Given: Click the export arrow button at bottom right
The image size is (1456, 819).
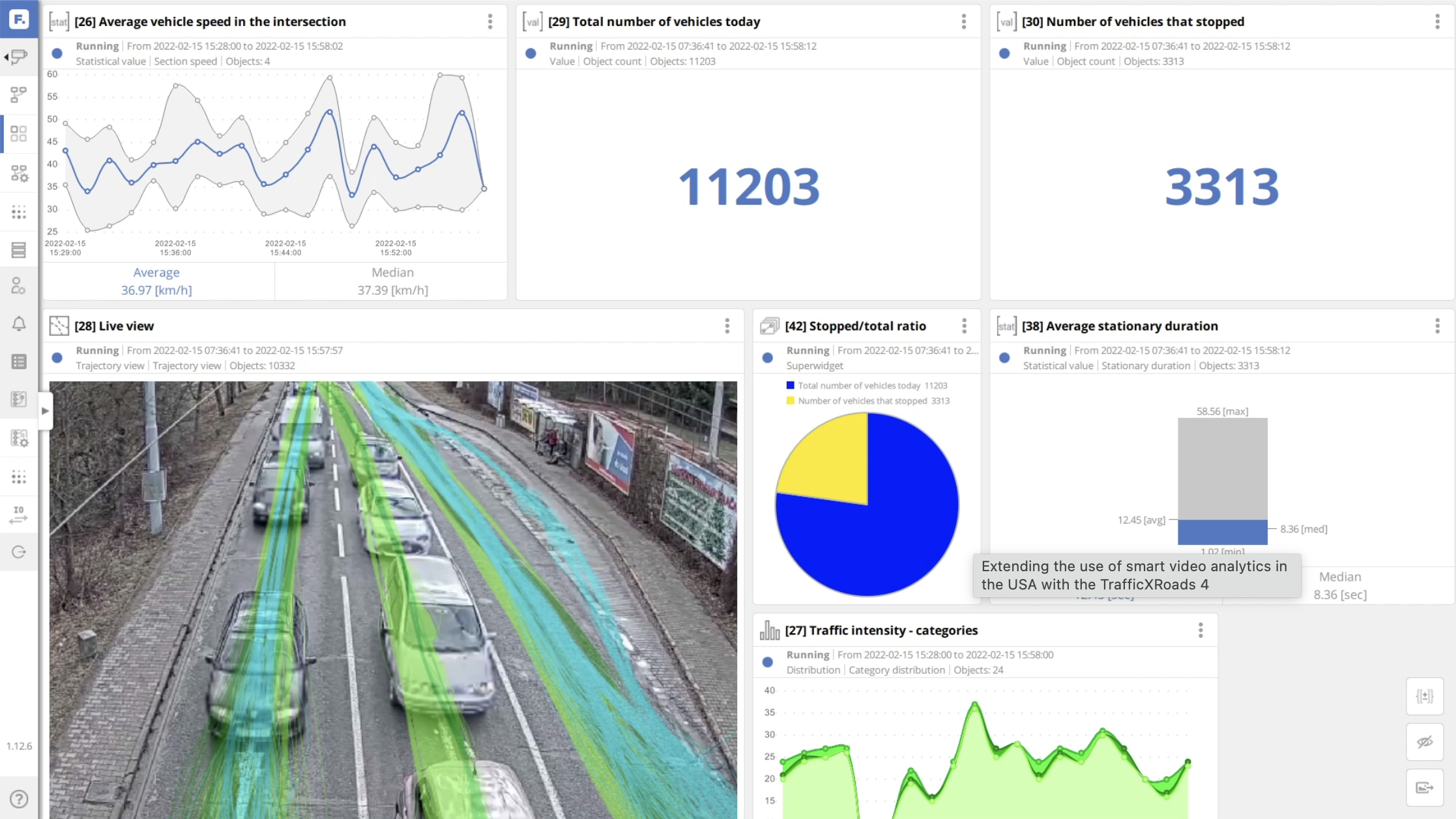Looking at the screenshot, I should pos(1425,788).
